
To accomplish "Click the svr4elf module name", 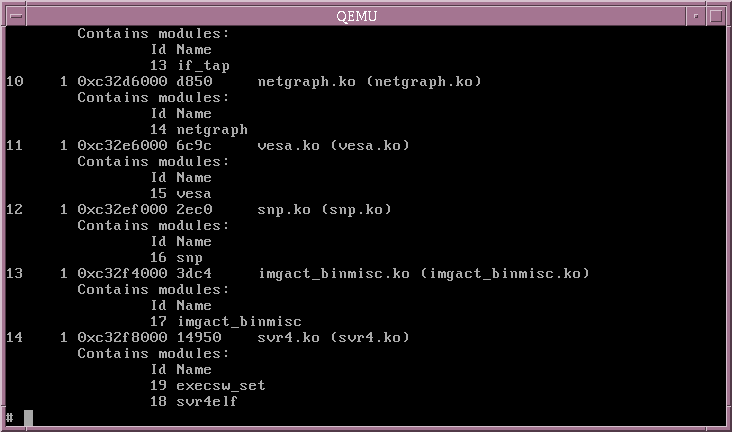I will pyautogui.click(x=207, y=402).
